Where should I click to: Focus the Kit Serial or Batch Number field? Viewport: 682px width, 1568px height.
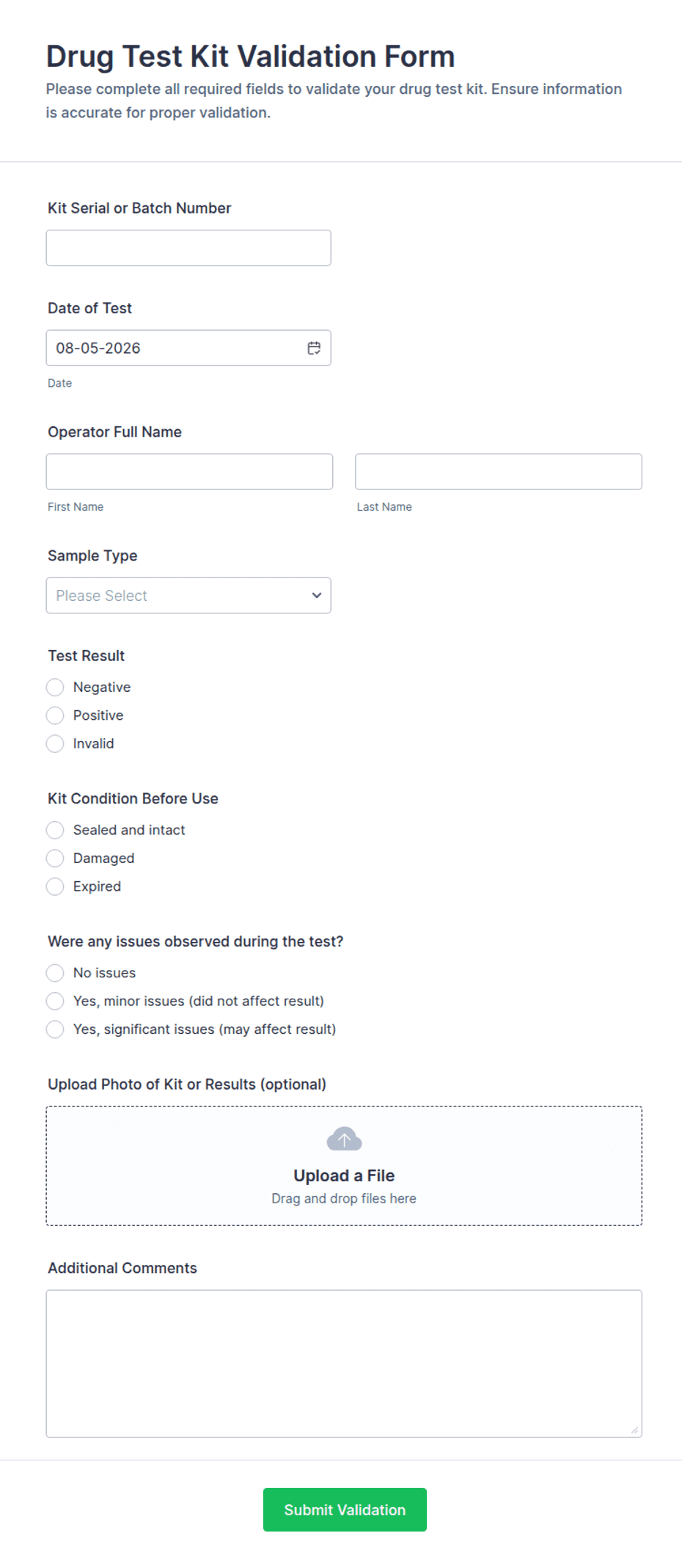tap(188, 248)
